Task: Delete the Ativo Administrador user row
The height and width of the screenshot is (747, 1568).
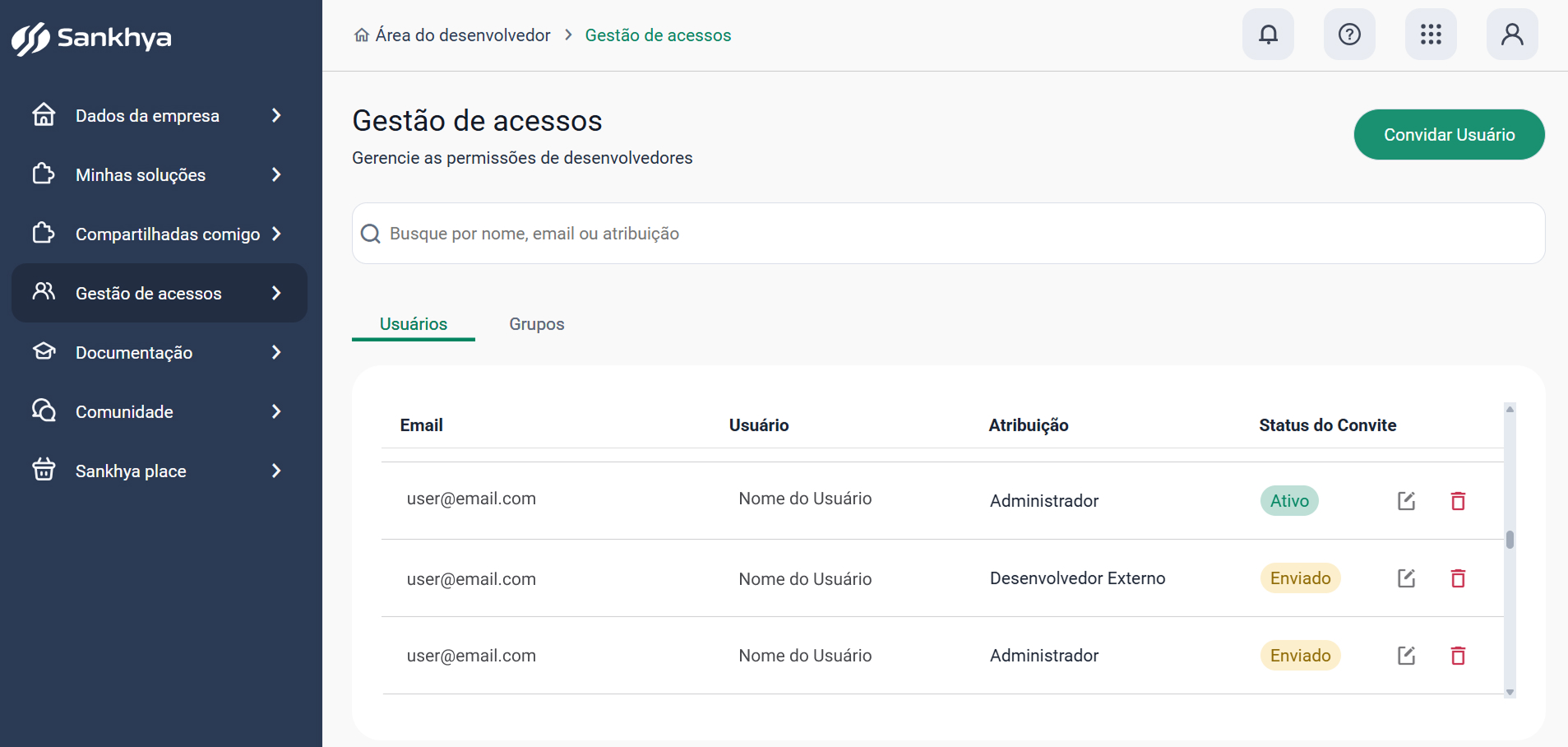Action: click(x=1458, y=501)
